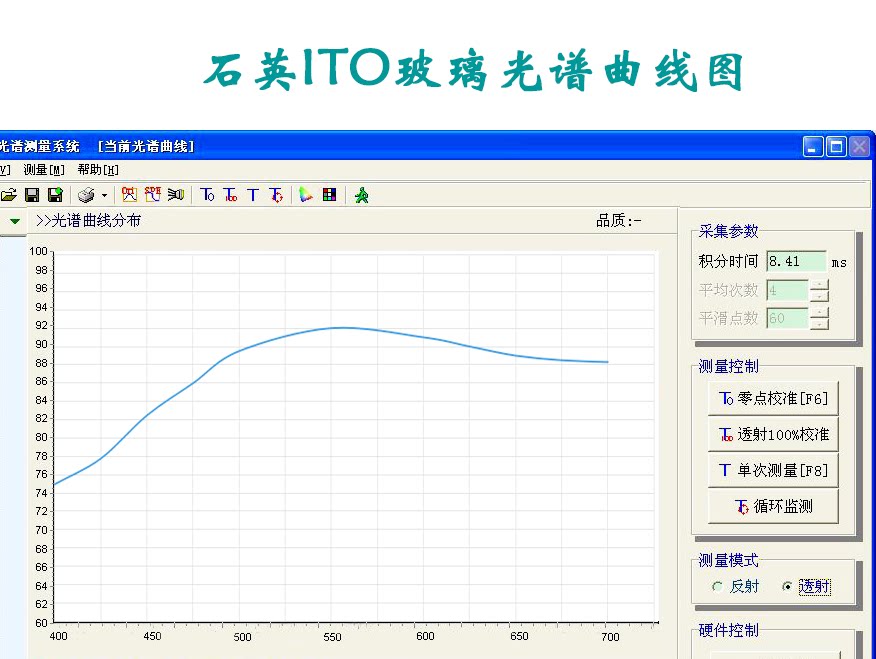Click the chromaticity diagram toolbar icon
The height and width of the screenshot is (659, 876).
pyautogui.click(x=305, y=195)
